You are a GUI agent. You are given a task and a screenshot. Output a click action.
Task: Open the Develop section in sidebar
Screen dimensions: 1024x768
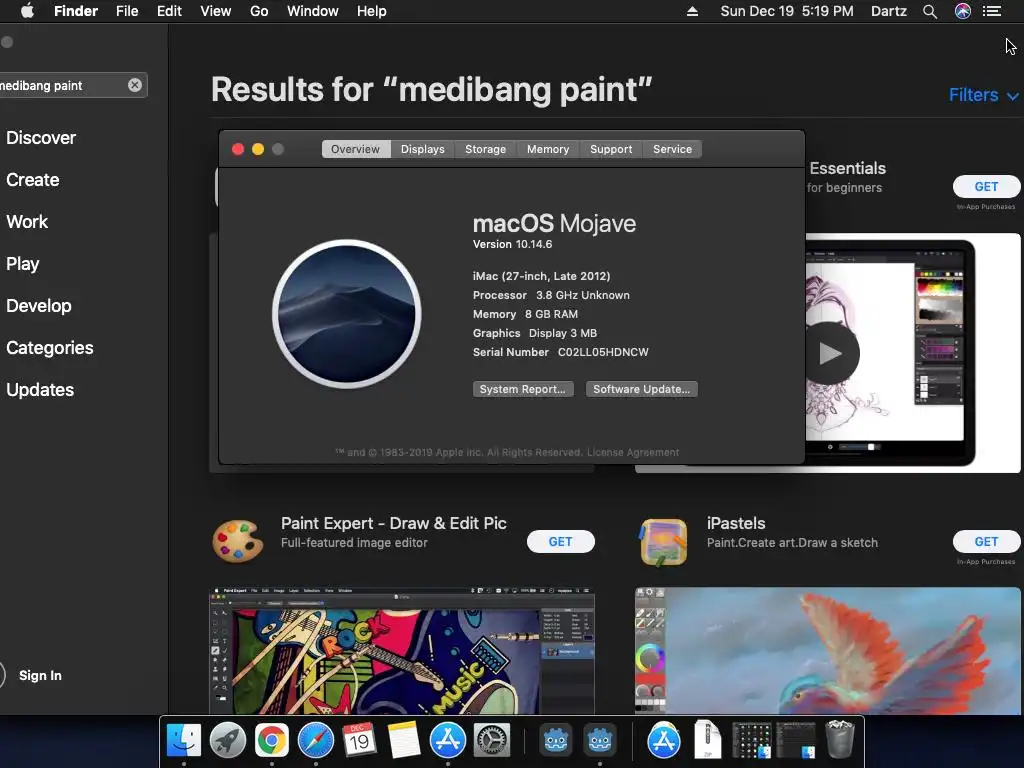click(39, 306)
